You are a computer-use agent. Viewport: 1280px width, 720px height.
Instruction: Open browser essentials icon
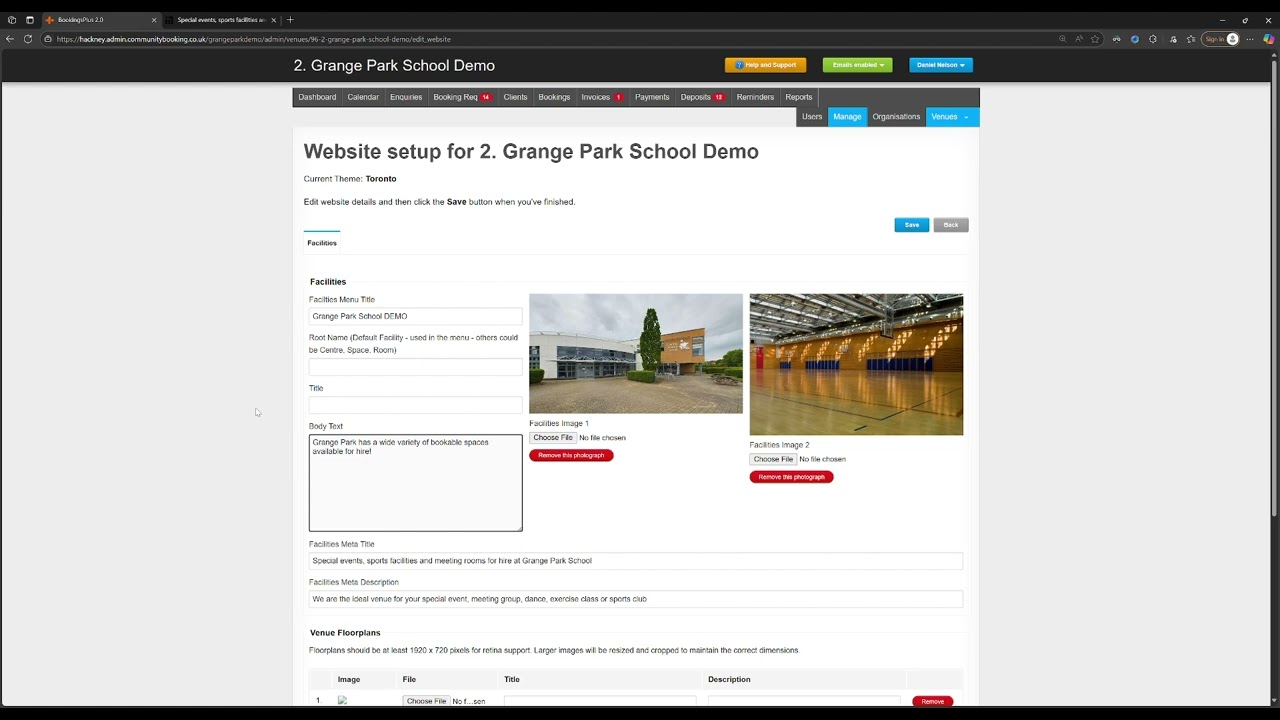(1173, 39)
